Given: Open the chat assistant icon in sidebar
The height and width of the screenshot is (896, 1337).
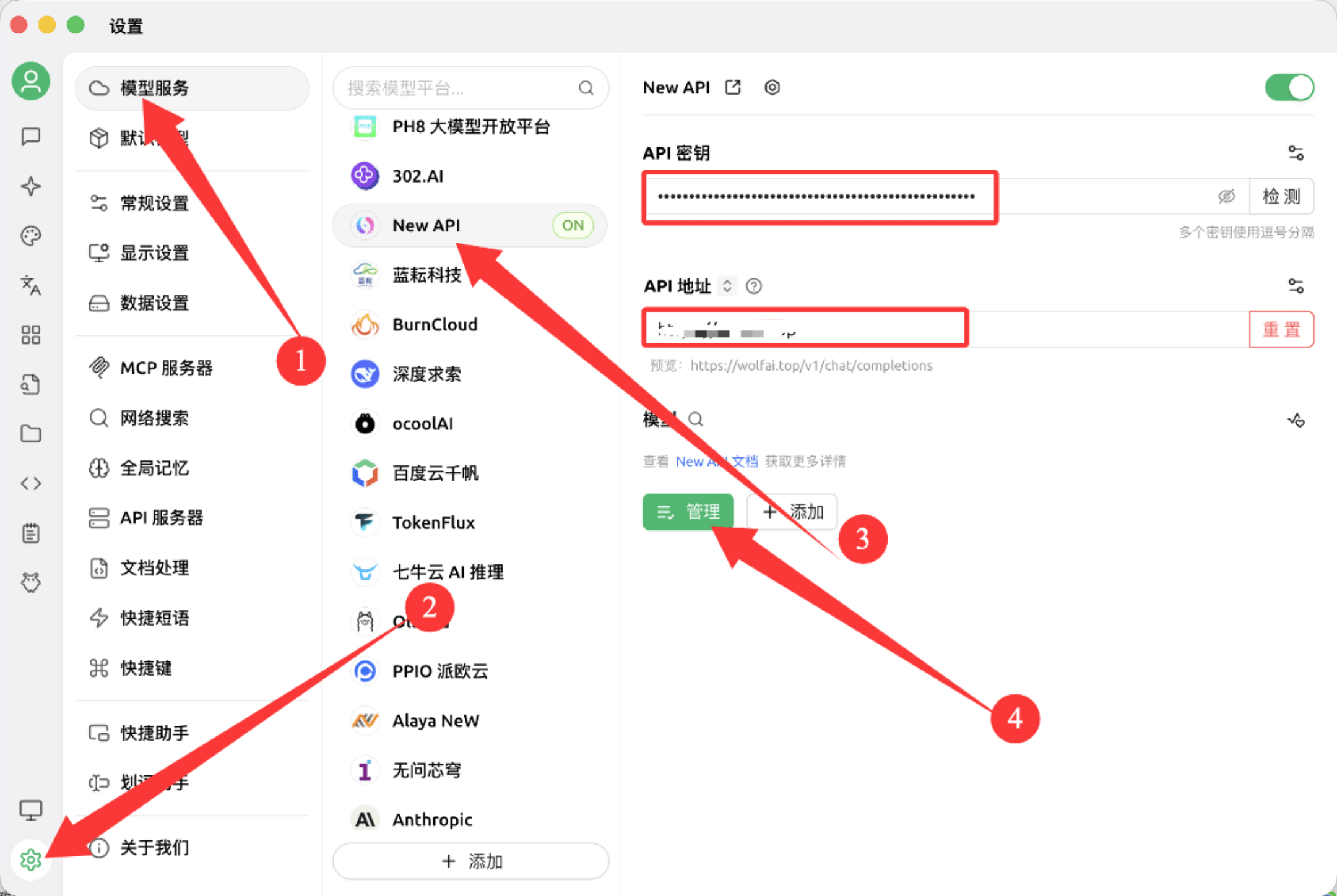Looking at the screenshot, I should pyautogui.click(x=31, y=136).
